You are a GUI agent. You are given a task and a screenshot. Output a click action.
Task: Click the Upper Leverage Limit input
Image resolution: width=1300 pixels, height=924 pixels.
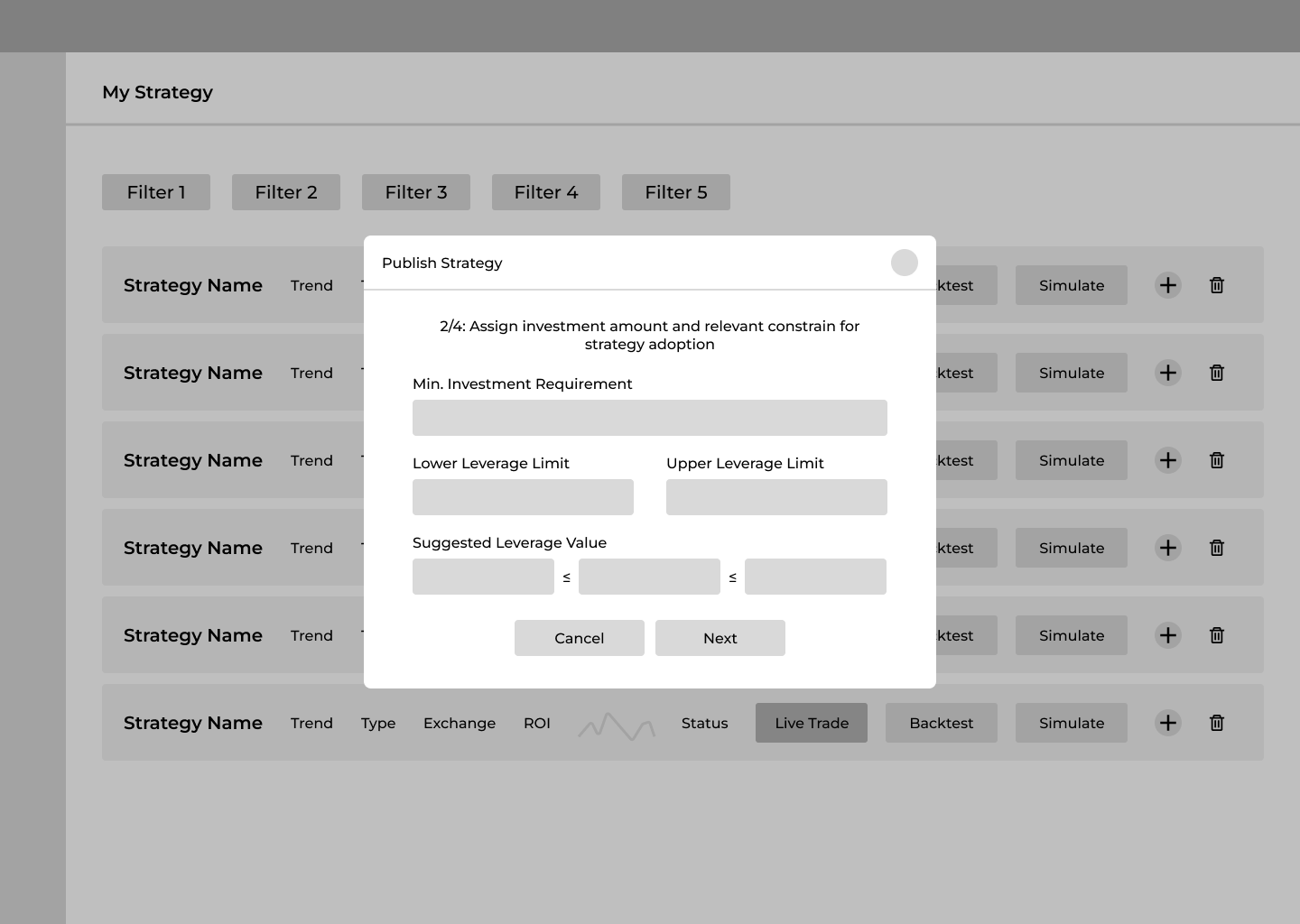coord(776,497)
